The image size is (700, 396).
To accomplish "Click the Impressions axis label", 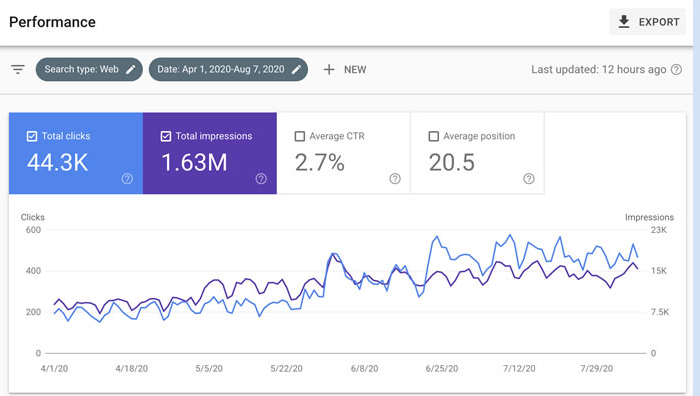I will point(649,217).
